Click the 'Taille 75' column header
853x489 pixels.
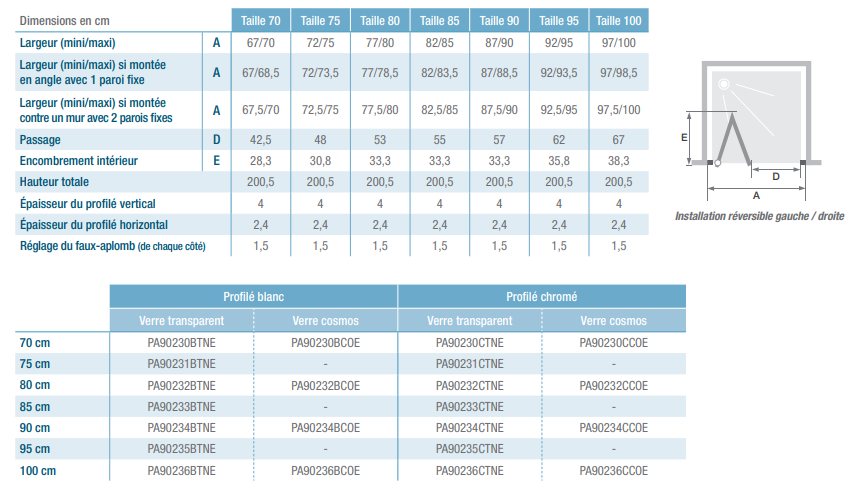320,21
